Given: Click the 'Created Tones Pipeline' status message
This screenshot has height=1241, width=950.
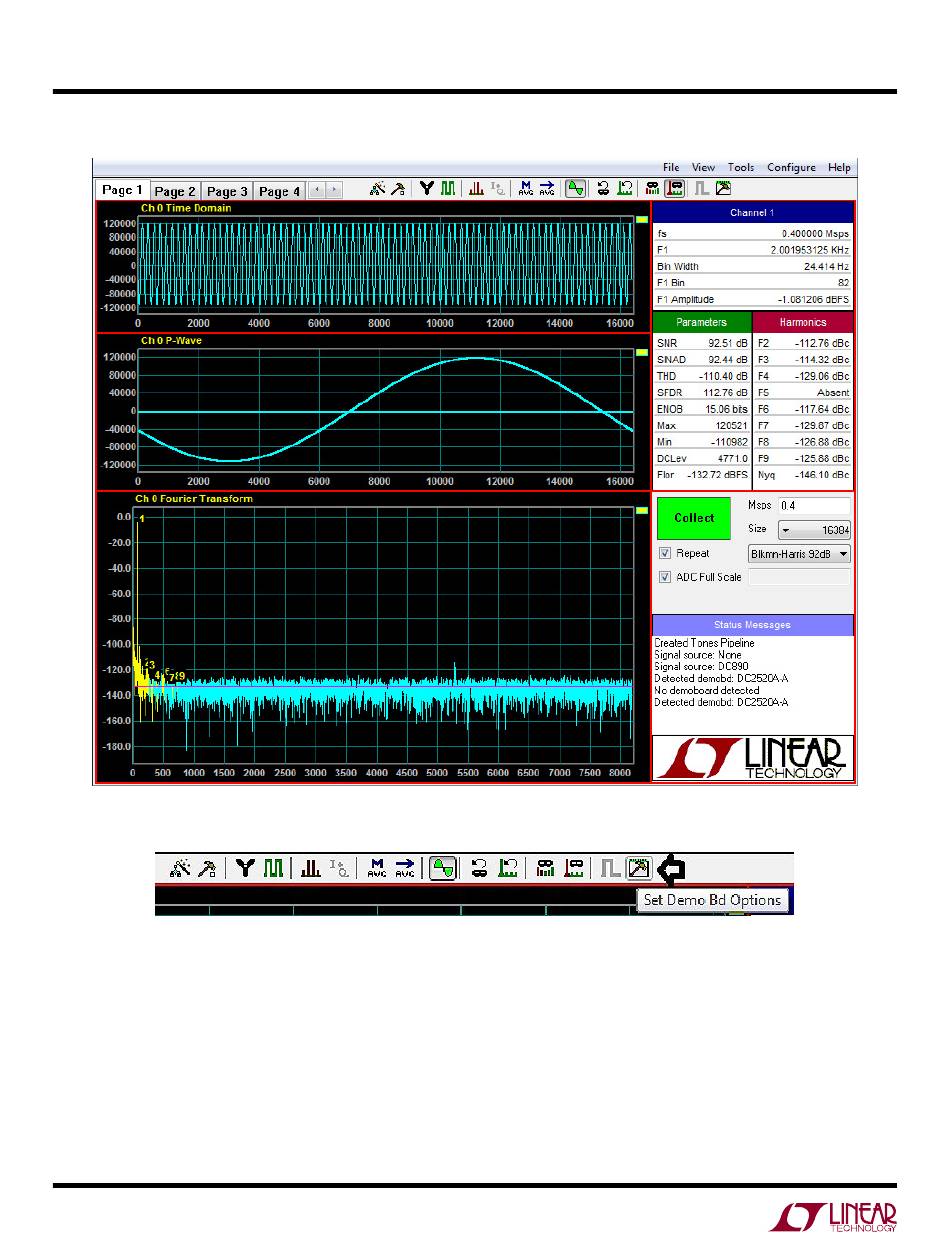Looking at the screenshot, I should pyautogui.click(x=704, y=643).
